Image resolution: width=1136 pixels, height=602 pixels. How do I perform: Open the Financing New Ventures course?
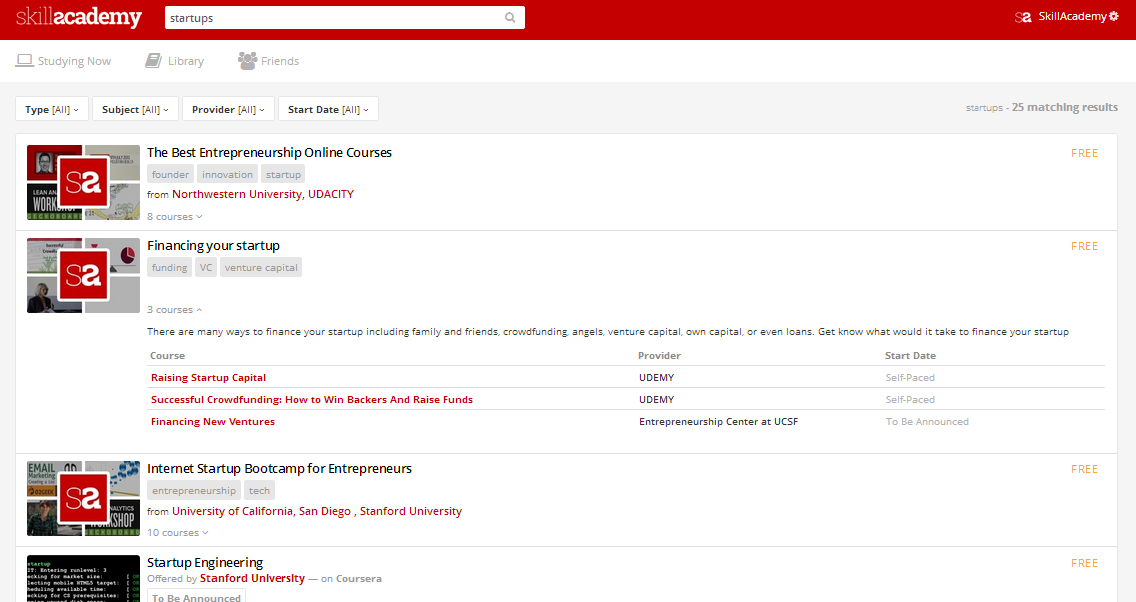(212, 422)
